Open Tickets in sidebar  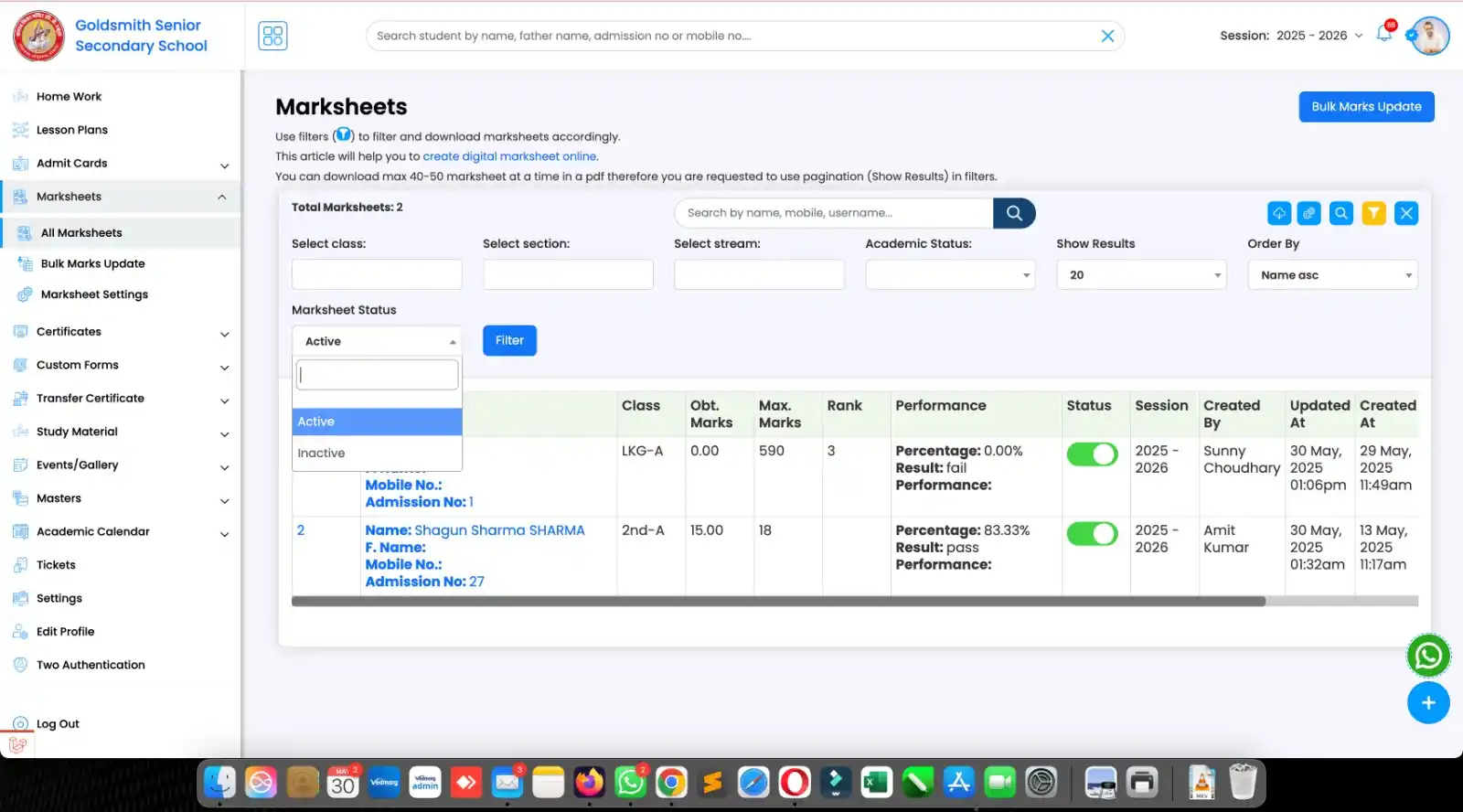[x=56, y=565]
